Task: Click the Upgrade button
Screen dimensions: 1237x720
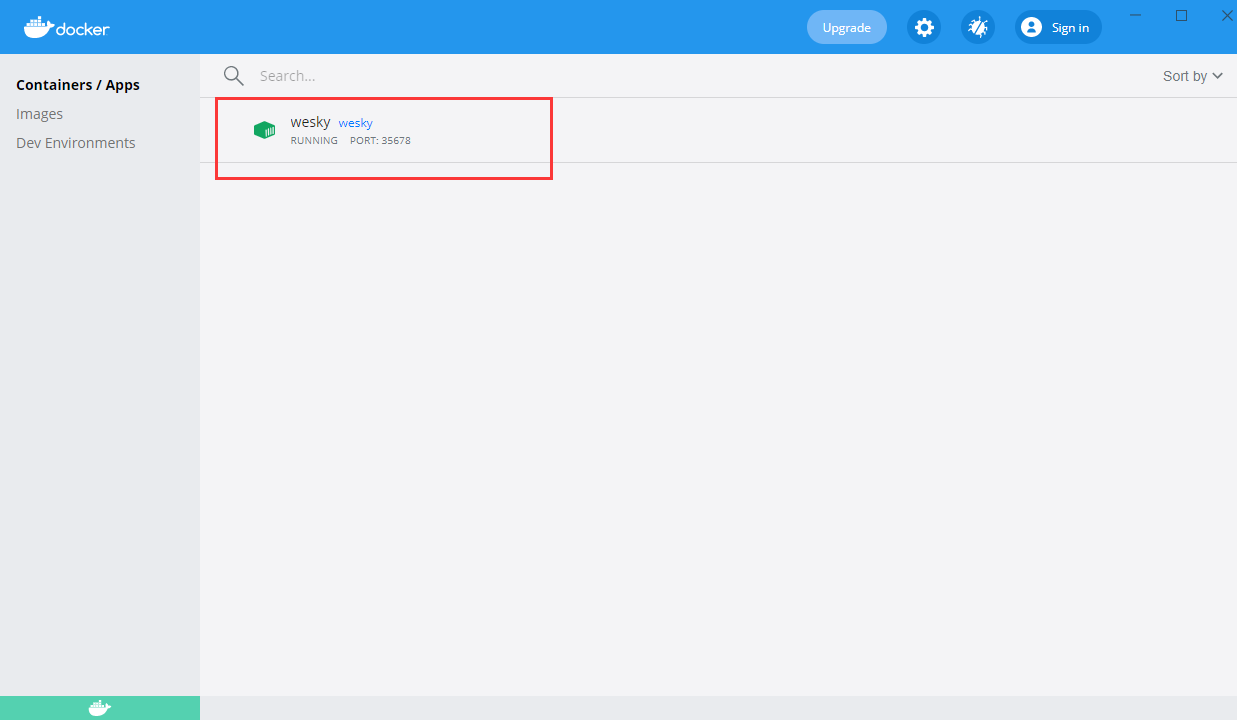Action: 847,27
